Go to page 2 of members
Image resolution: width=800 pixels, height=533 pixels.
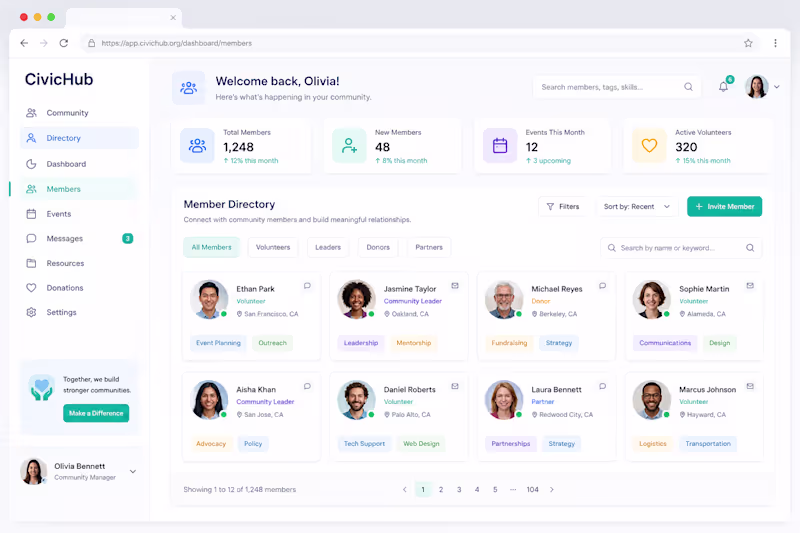coord(441,490)
